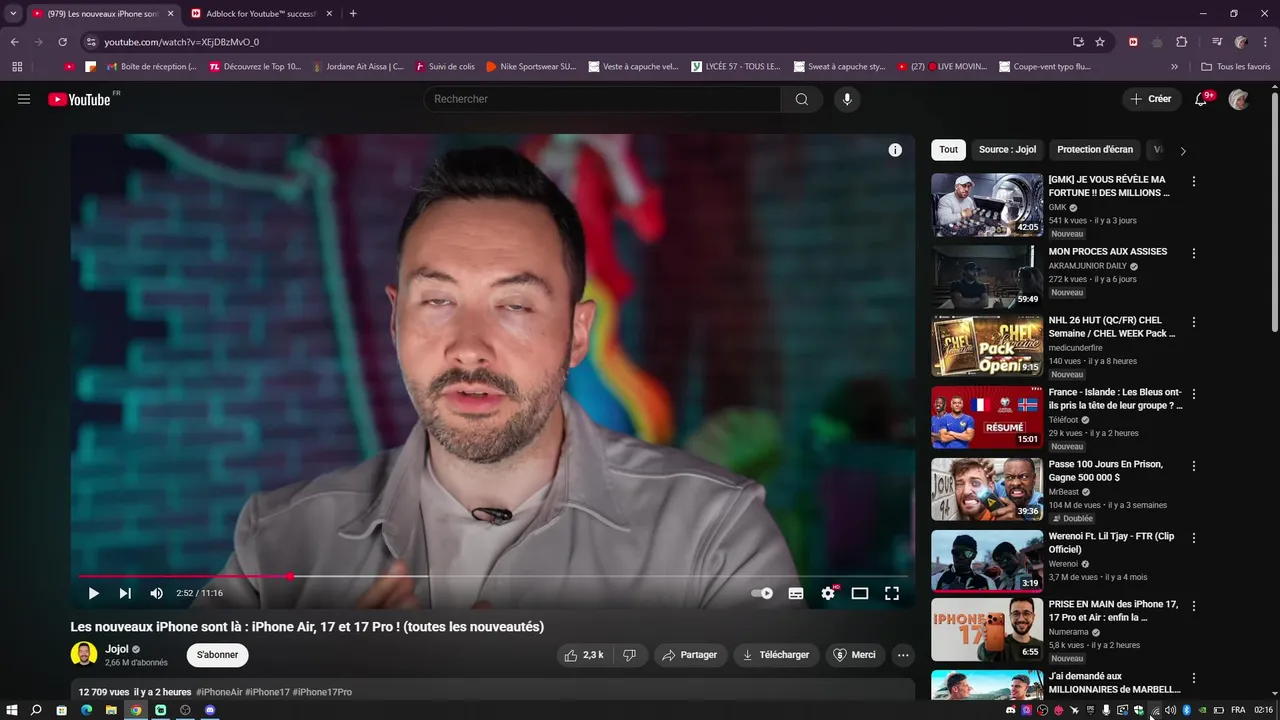This screenshot has width=1280, height=720.
Task: Open Discord from the taskbar
Action: click(x=210, y=710)
